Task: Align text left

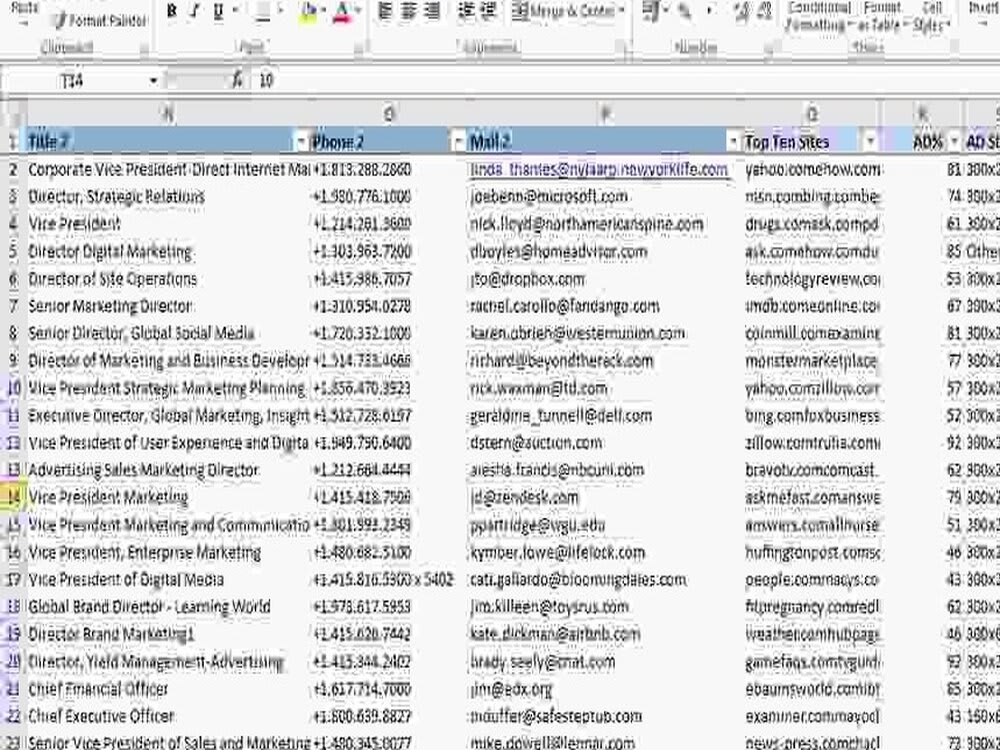Action: point(385,11)
